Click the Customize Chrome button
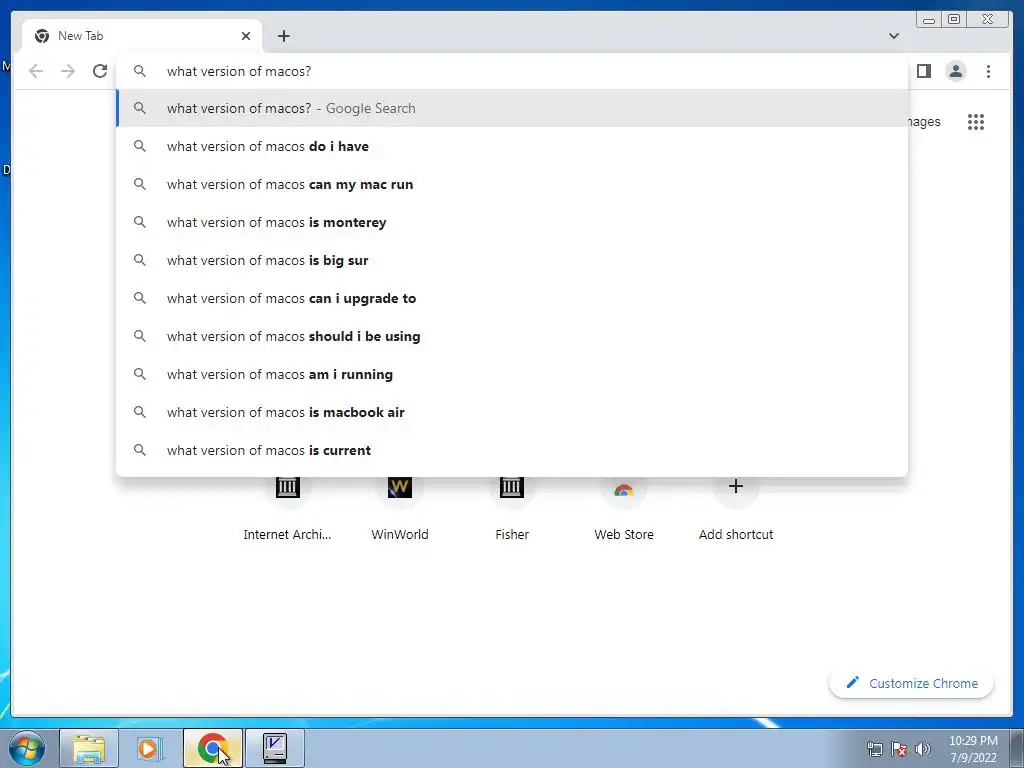Image resolution: width=1024 pixels, height=768 pixels. point(912,683)
